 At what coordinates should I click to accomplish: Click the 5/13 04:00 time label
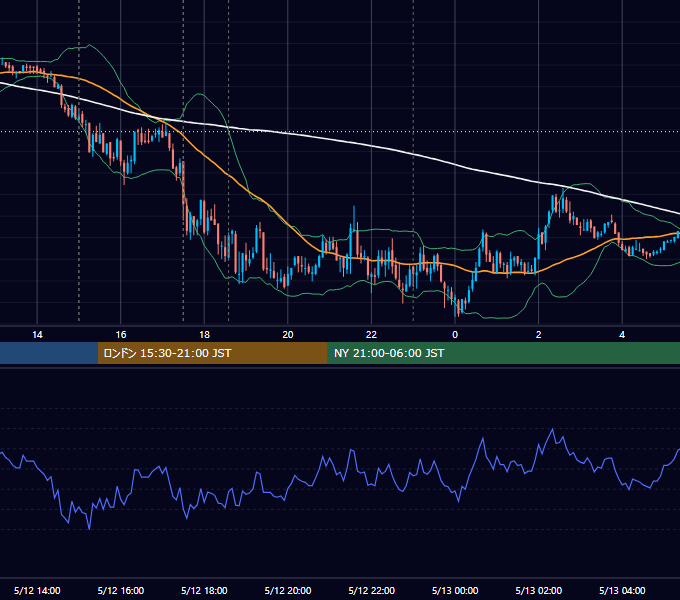pos(622,590)
